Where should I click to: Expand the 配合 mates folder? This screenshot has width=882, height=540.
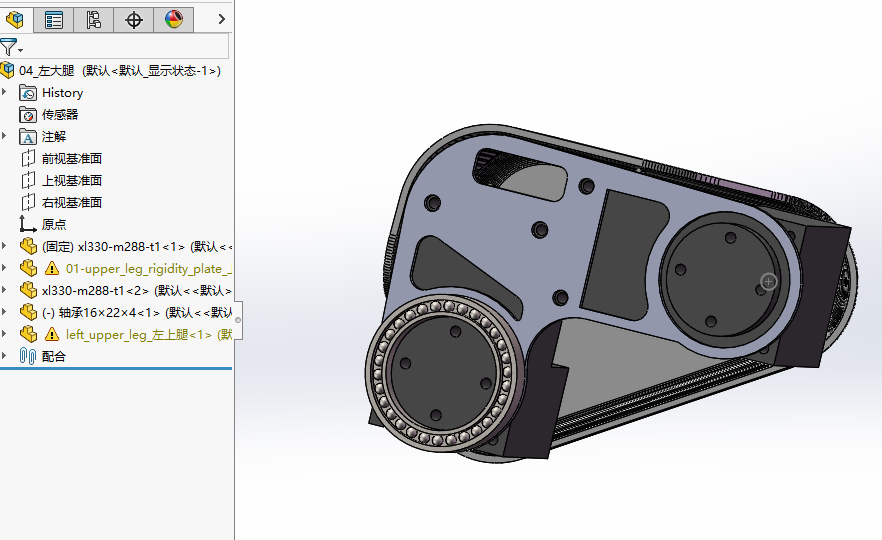tap(4, 355)
